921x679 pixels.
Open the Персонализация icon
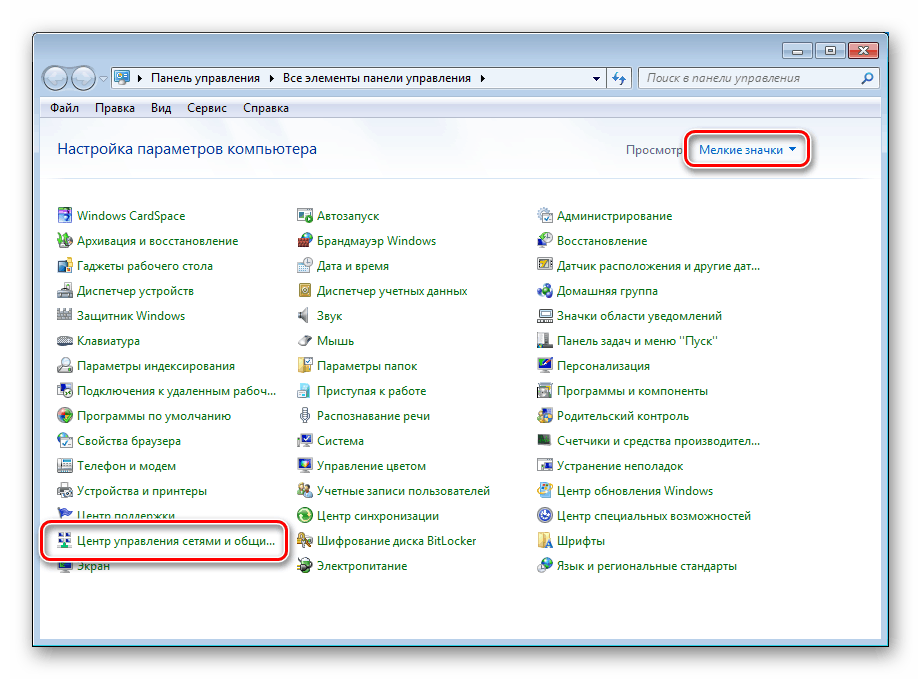(x=544, y=365)
